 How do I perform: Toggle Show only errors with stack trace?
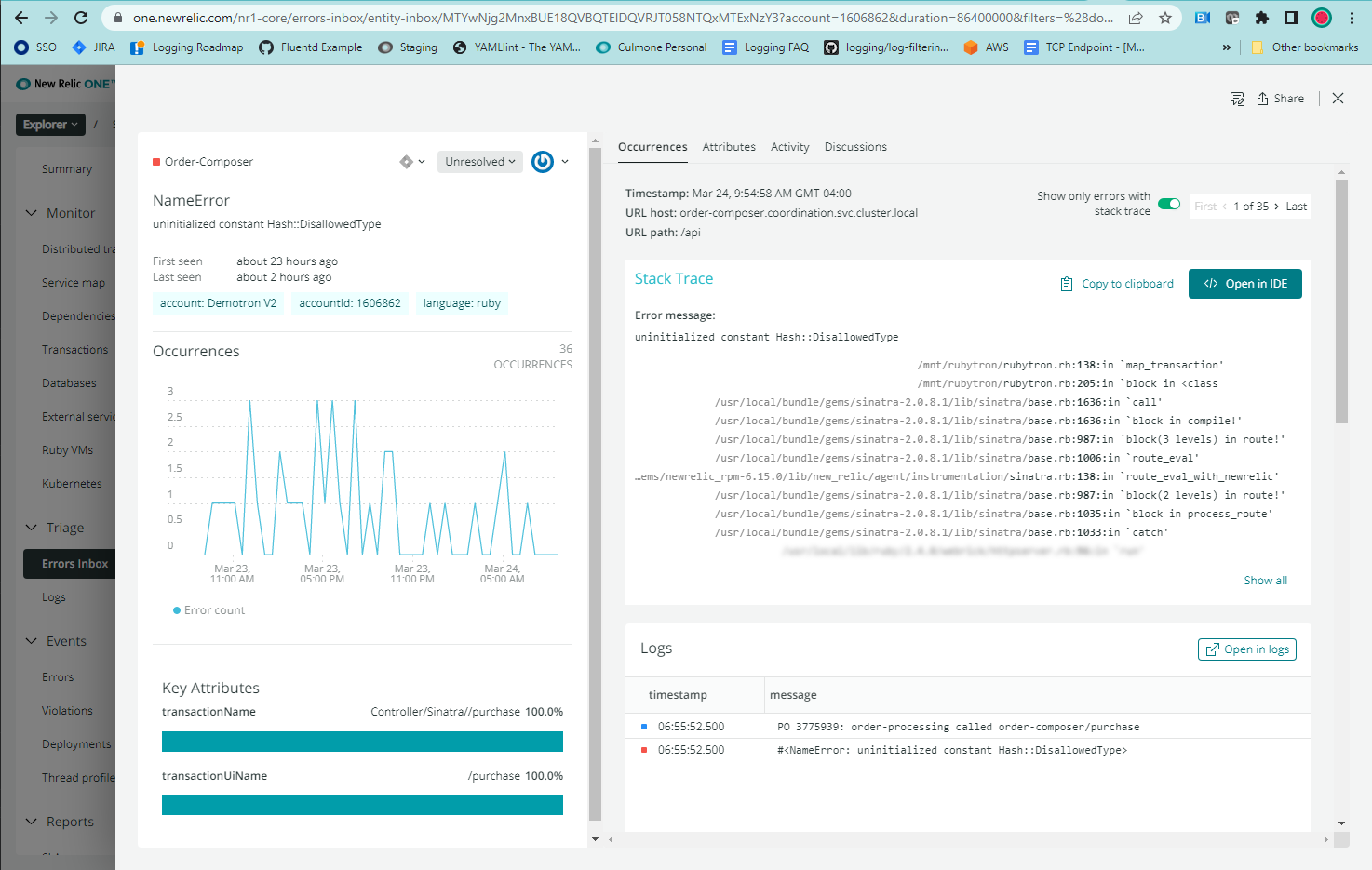pos(1169,204)
